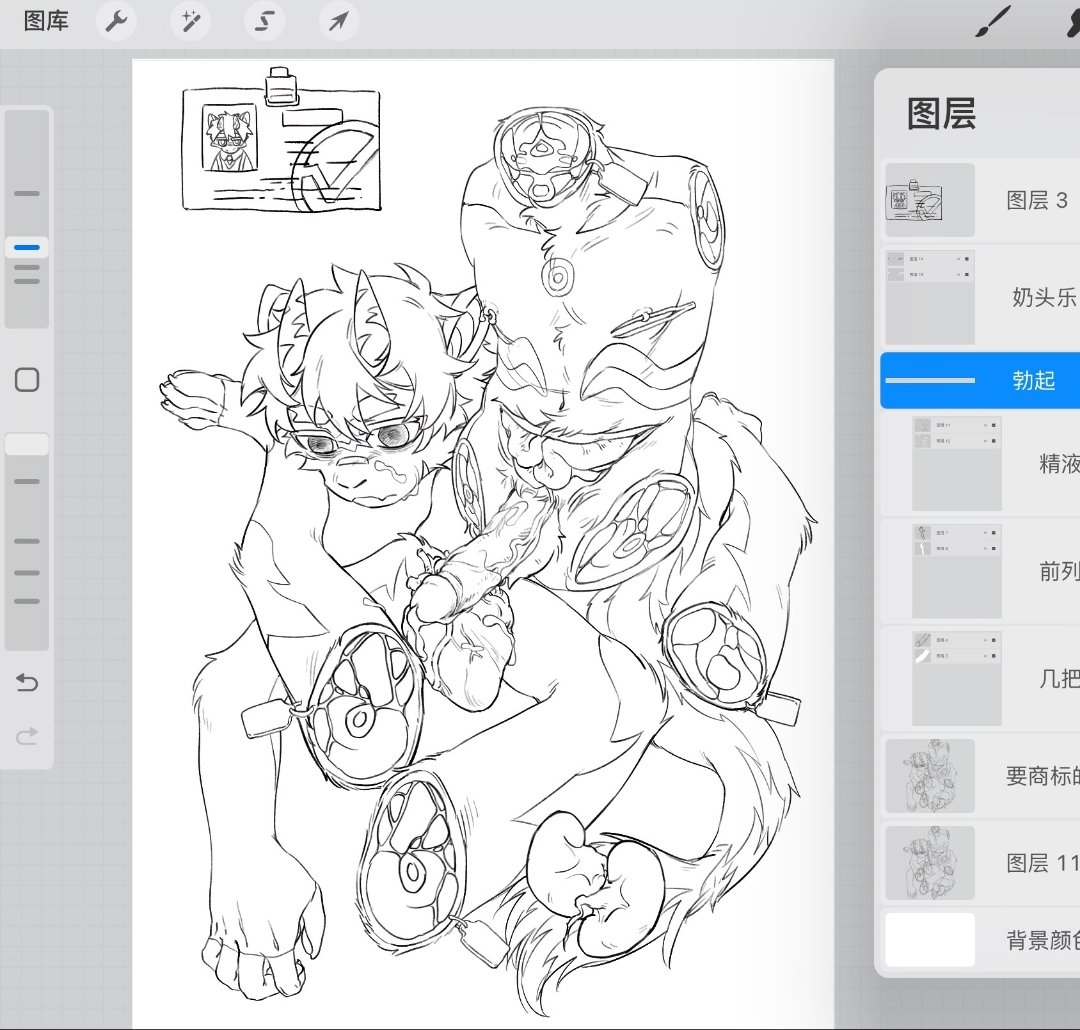Open the 图层 3 layer thumbnail
The image size is (1080, 1030).
[930, 200]
